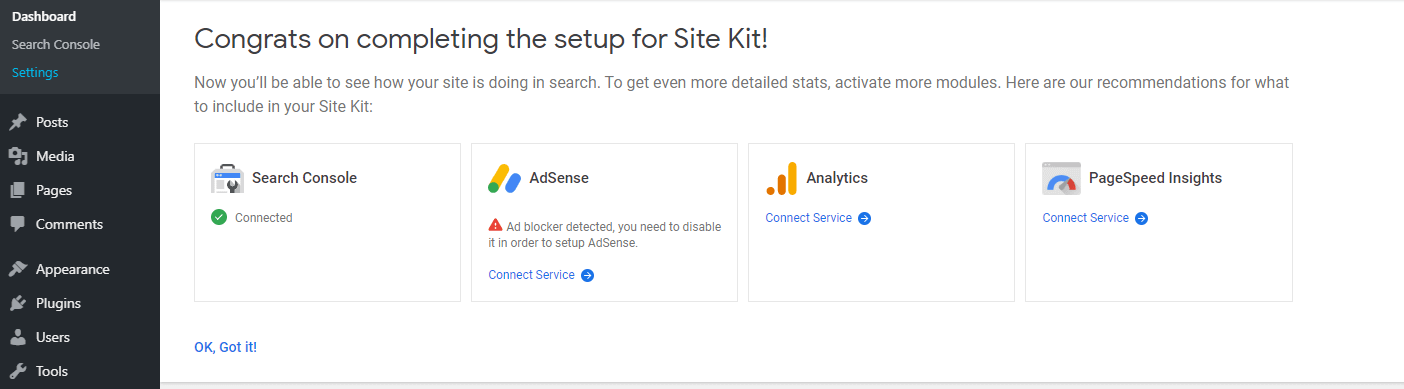Click the PageSpeed Insights gauge icon
Screen dimensions: 1404x389
click(1060, 178)
